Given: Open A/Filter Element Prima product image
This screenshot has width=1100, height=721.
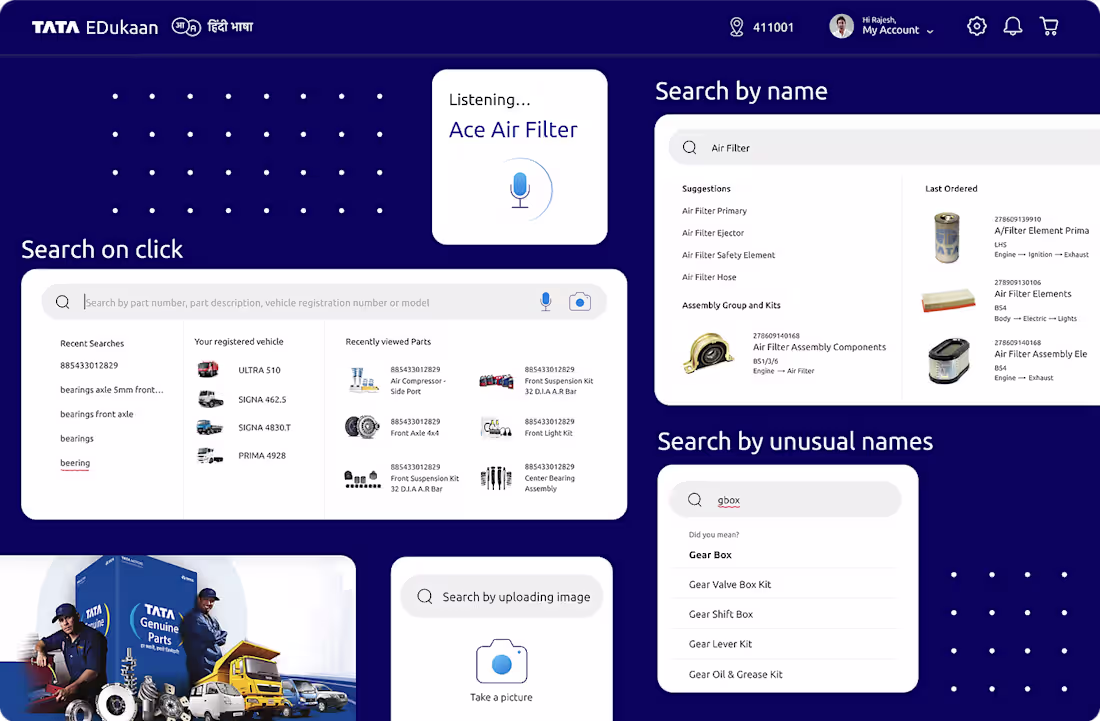Looking at the screenshot, I should pos(946,238).
